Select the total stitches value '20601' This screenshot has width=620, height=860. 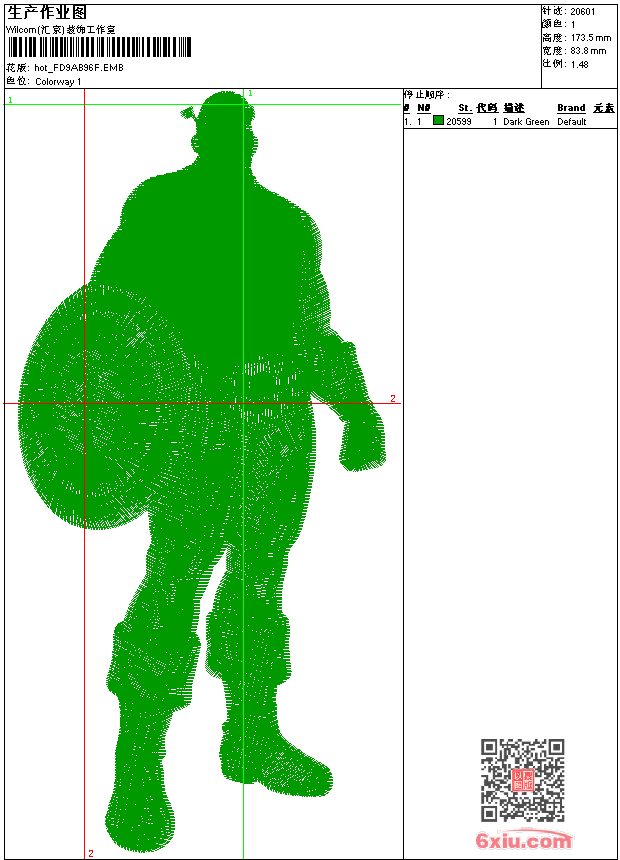[583, 12]
